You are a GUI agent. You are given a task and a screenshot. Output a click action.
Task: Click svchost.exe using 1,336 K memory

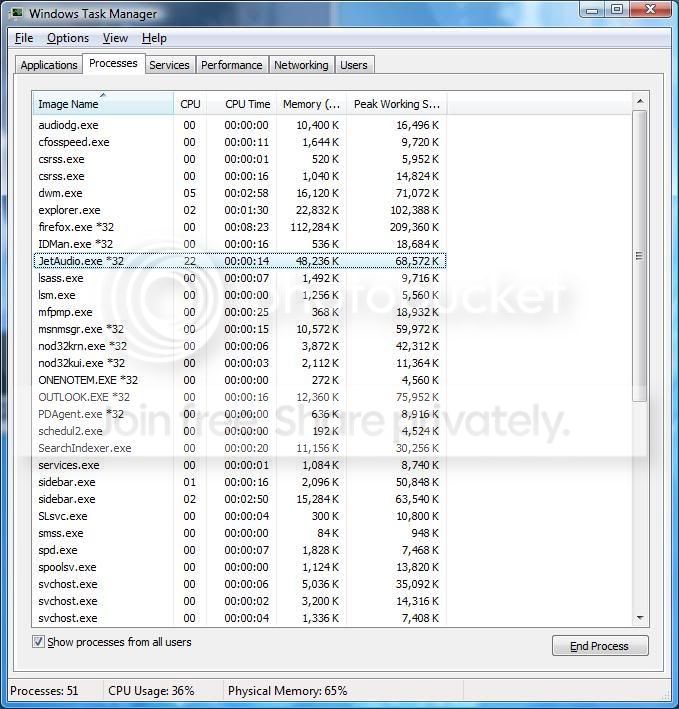coord(240,618)
